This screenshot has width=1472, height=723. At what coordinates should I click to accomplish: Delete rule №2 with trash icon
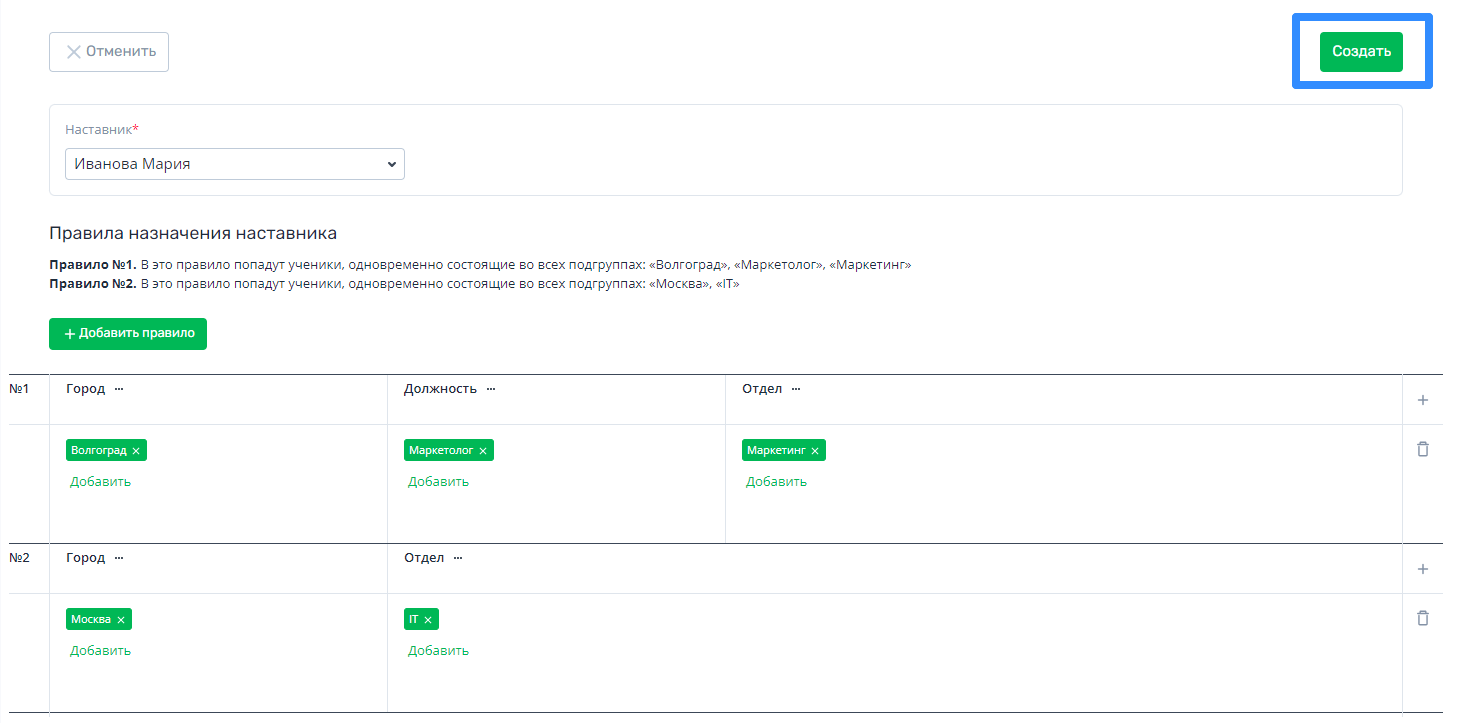point(1423,619)
